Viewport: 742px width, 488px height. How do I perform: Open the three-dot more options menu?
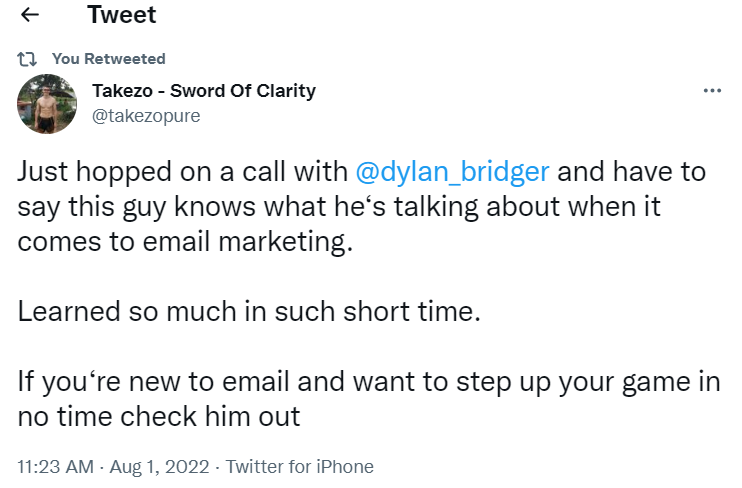[712, 91]
